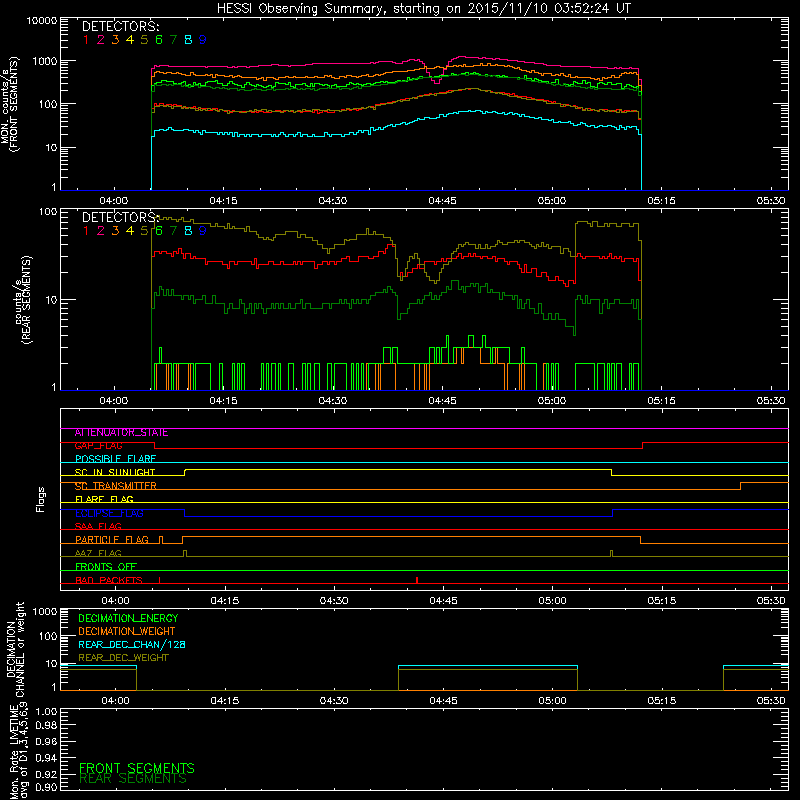Click the 0.92 tick on livetime y-axis

pos(46,774)
